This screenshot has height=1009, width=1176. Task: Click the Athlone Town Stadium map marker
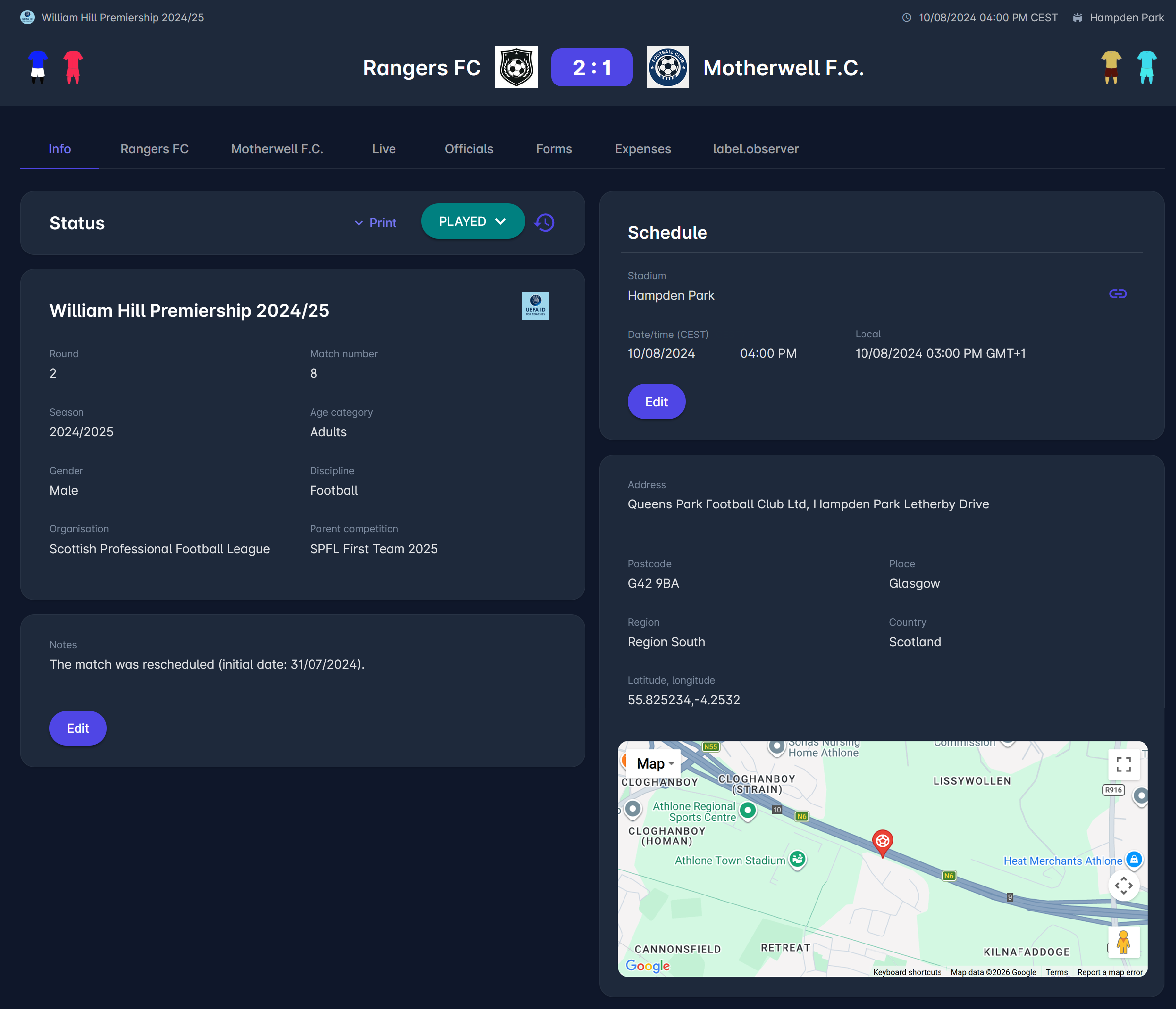[x=797, y=860]
